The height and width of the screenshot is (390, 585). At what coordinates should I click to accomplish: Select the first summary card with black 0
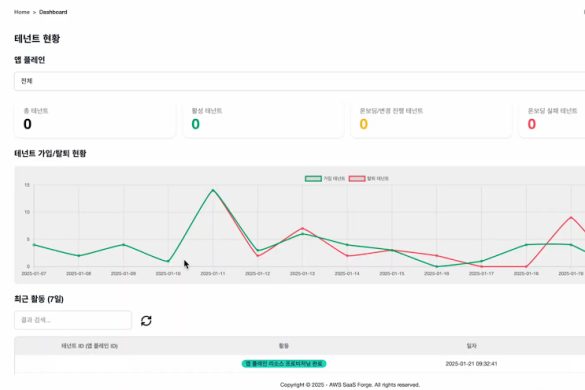tap(94, 119)
